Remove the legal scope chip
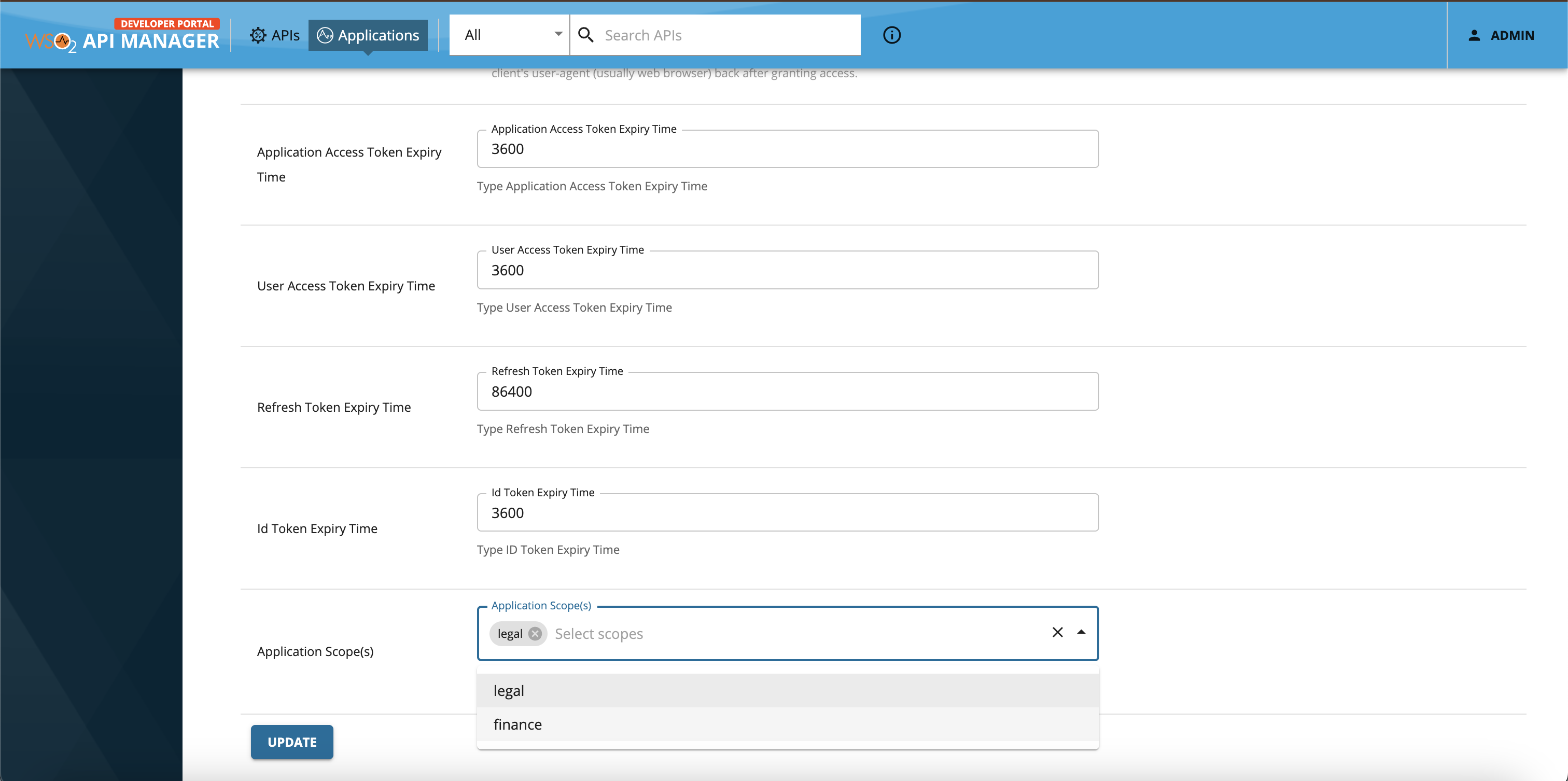This screenshot has height=781, width=1568. pos(535,634)
